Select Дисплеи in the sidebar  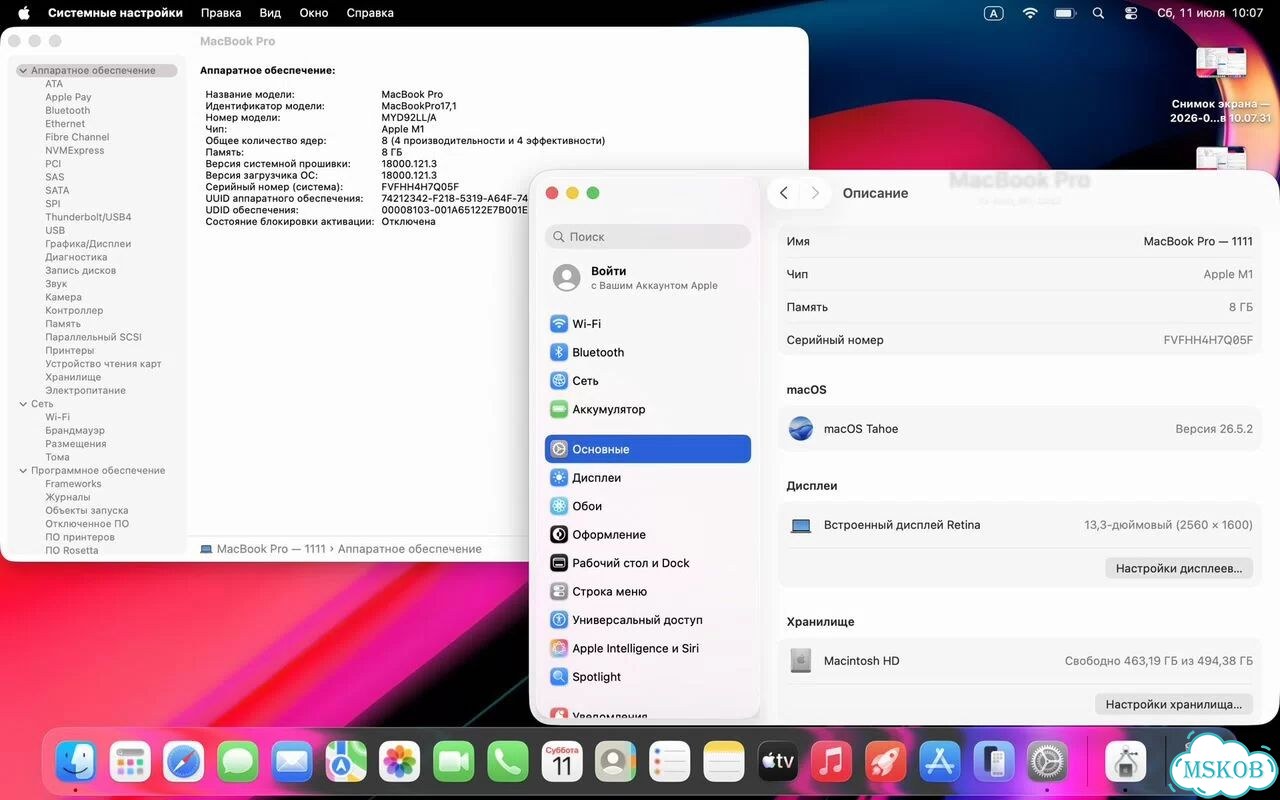647,478
